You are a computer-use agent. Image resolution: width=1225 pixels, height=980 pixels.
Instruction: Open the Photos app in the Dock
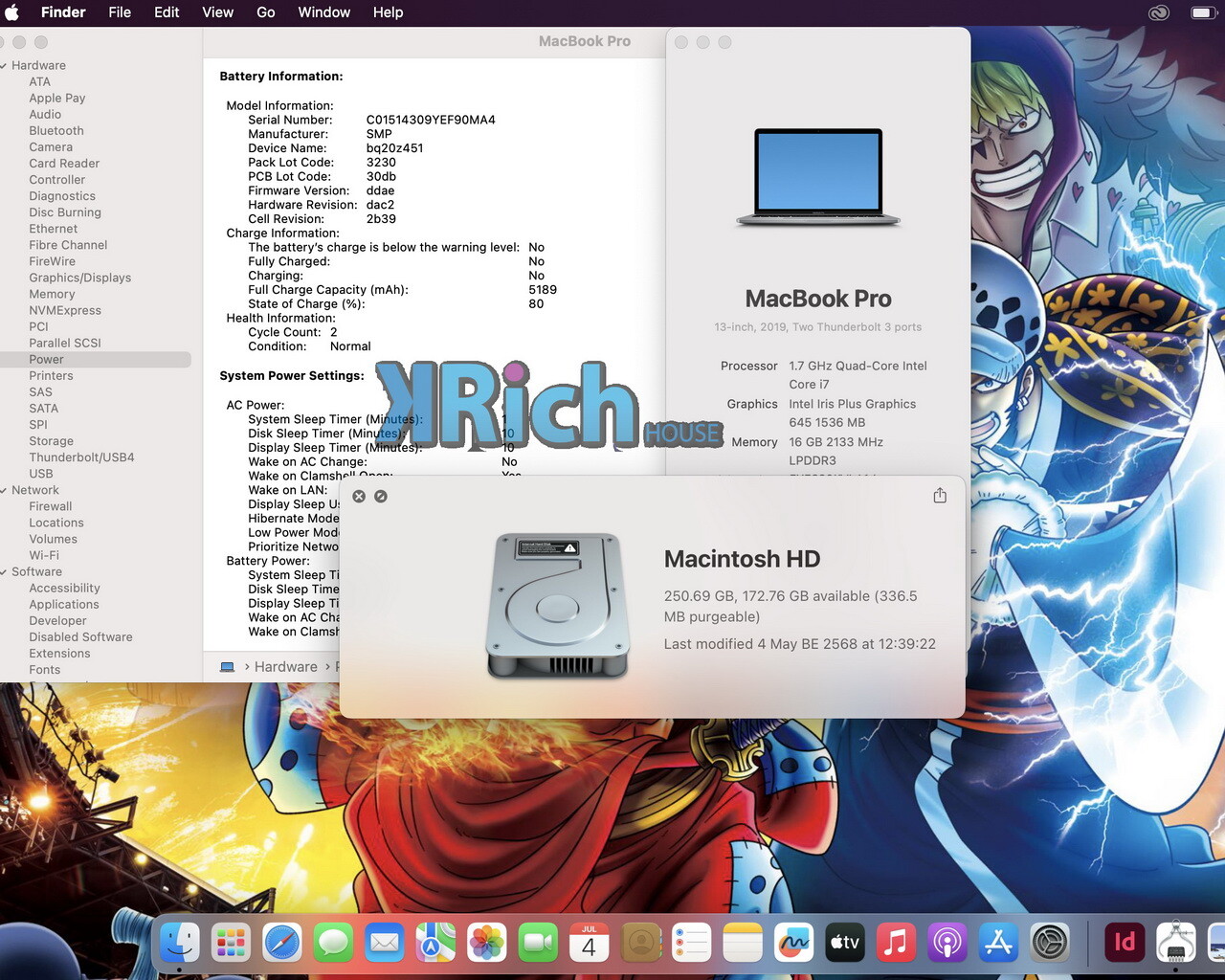487,944
